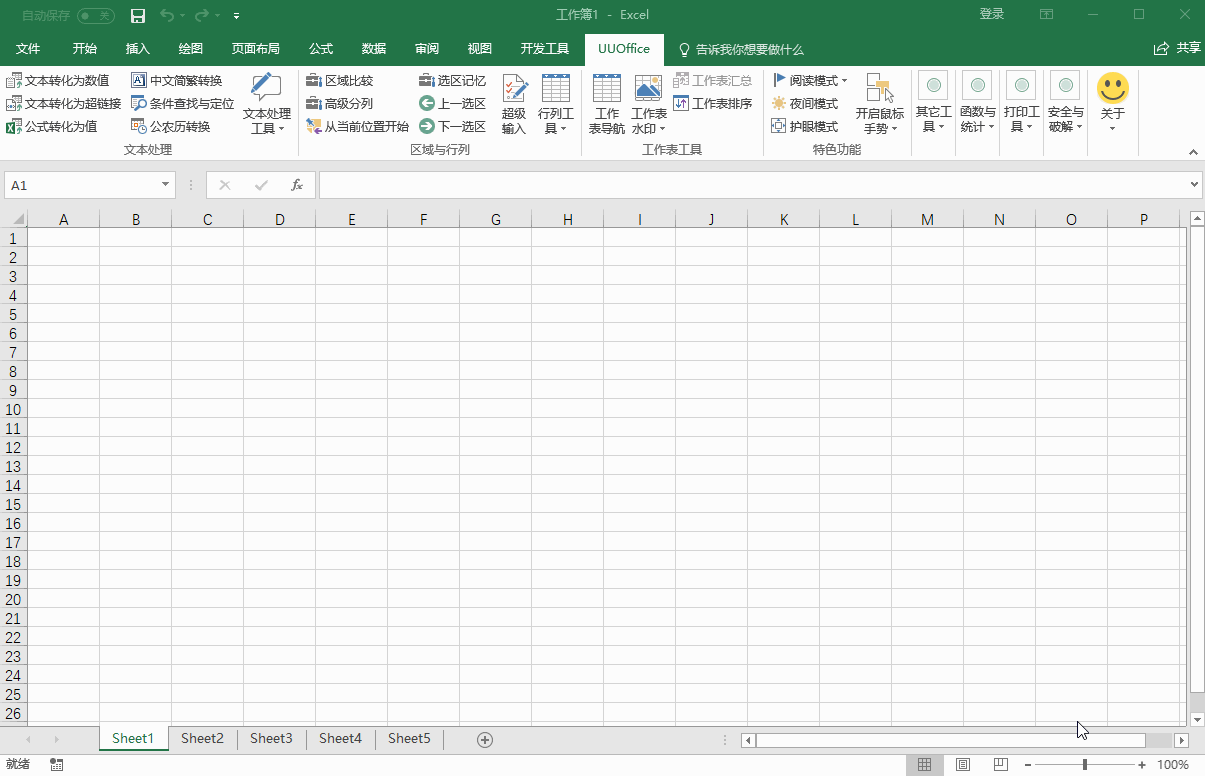Click 告诉我你想要做什么 search box

click(741, 49)
